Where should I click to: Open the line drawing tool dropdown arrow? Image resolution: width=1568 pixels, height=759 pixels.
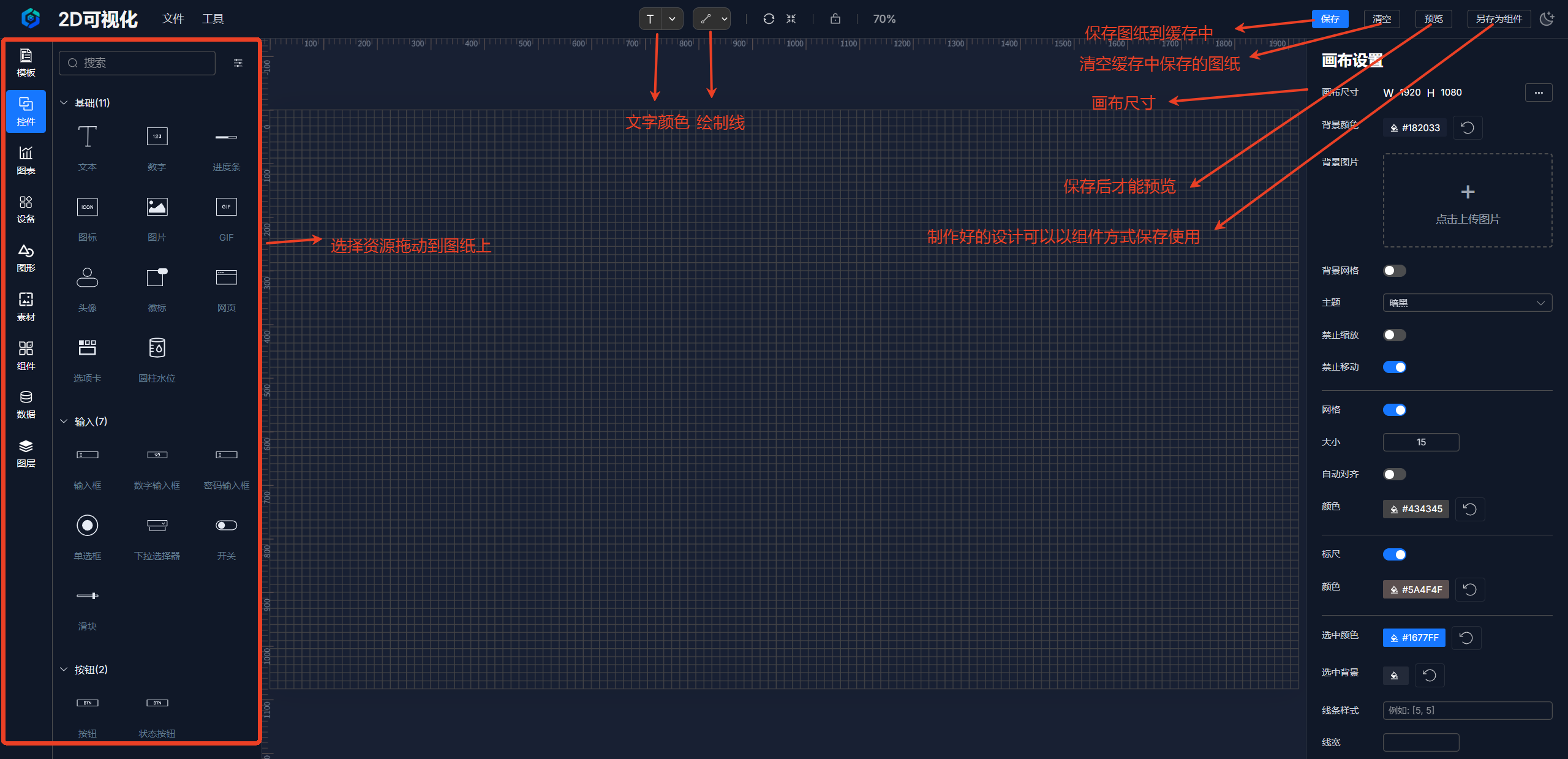pyautogui.click(x=725, y=19)
